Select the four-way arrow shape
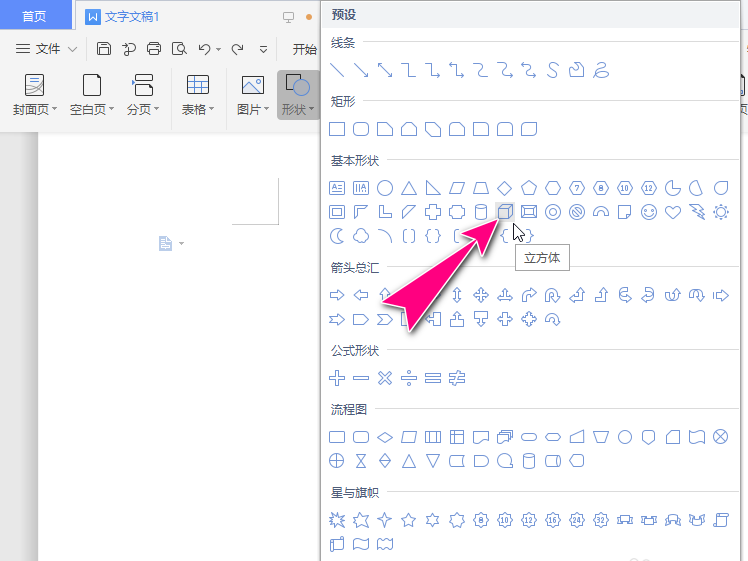Screen dimensions: 748x561 pos(481,295)
